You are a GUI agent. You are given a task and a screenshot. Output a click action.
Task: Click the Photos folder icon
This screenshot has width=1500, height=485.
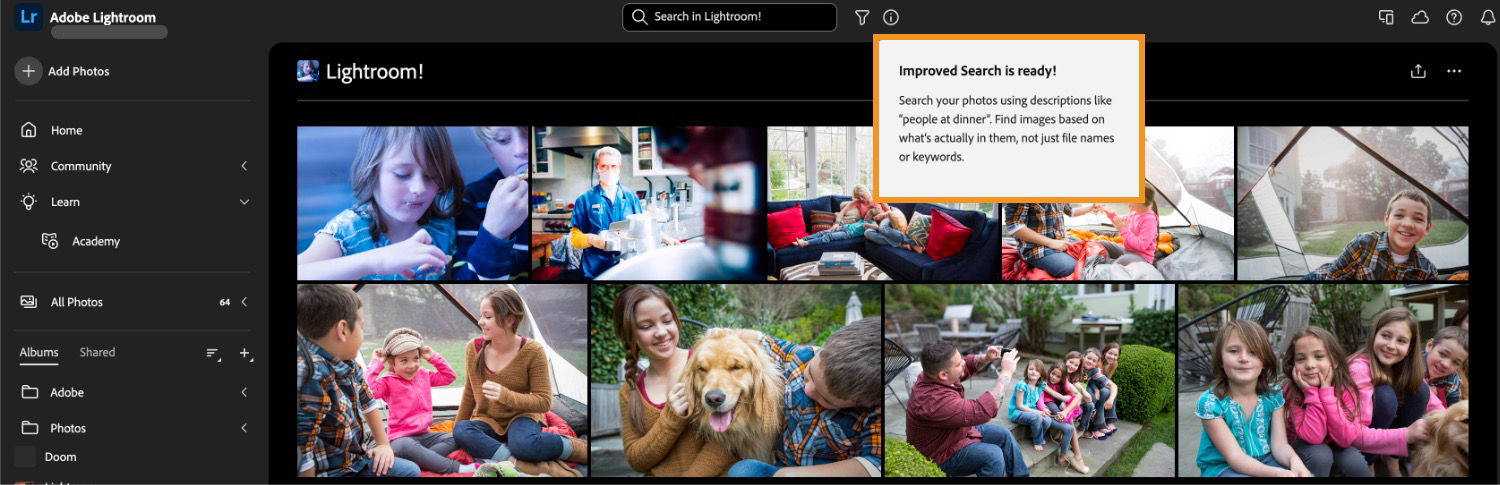point(30,428)
